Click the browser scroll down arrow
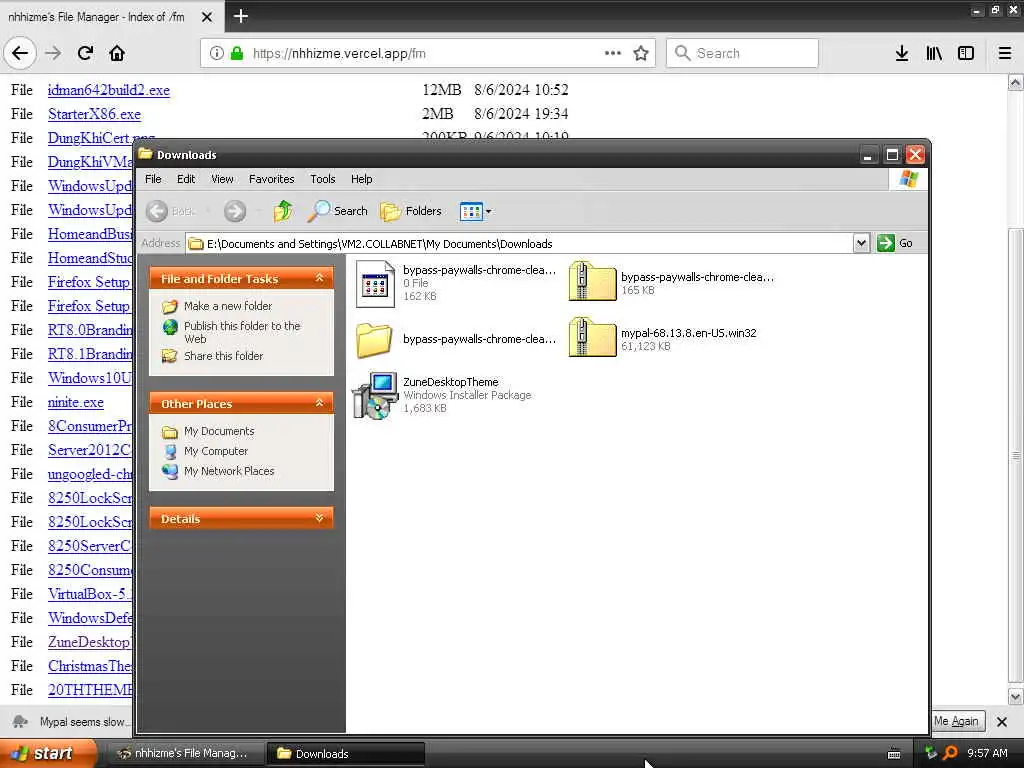The image size is (1024, 768). click(1016, 697)
